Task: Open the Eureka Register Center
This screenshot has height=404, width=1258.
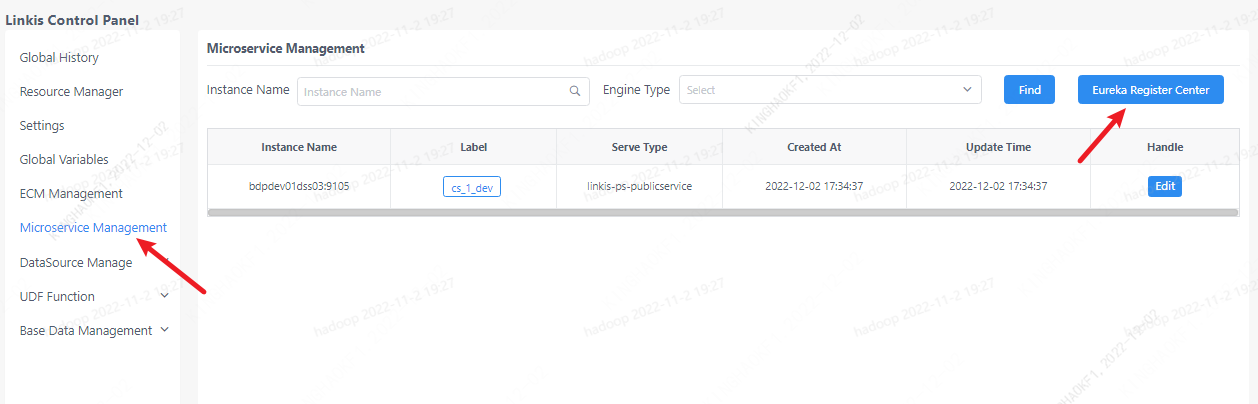Action: click(x=1150, y=90)
